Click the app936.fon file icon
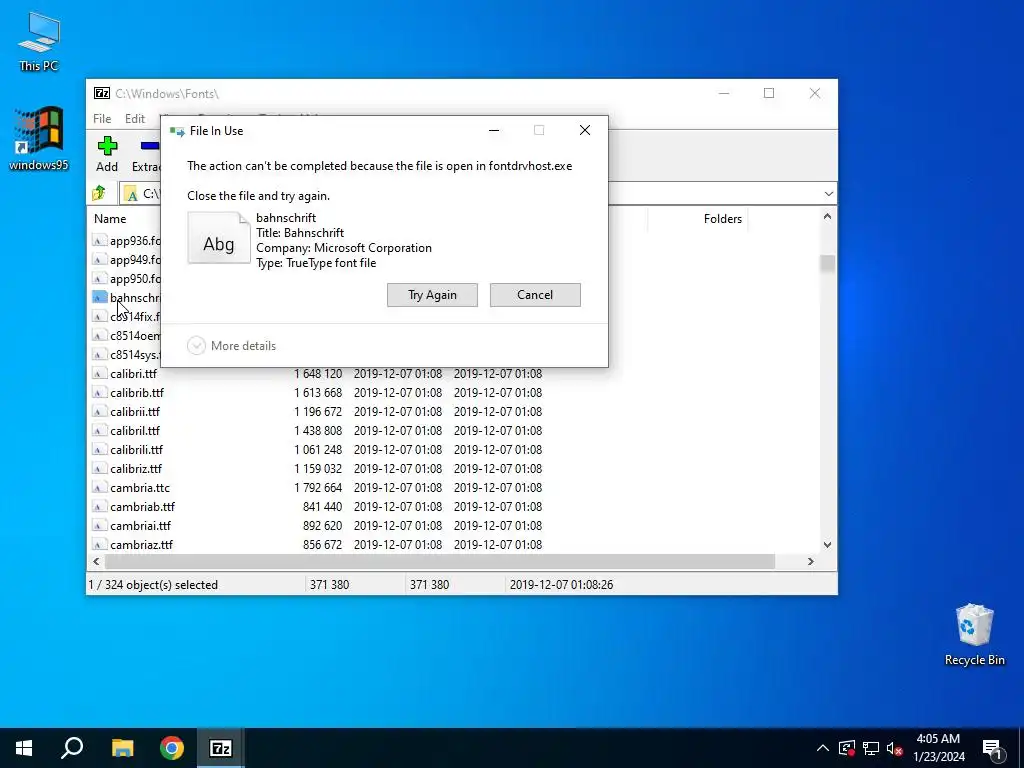This screenshot has height=768, width=1024. pyautogui.click(x=99, y=241)
